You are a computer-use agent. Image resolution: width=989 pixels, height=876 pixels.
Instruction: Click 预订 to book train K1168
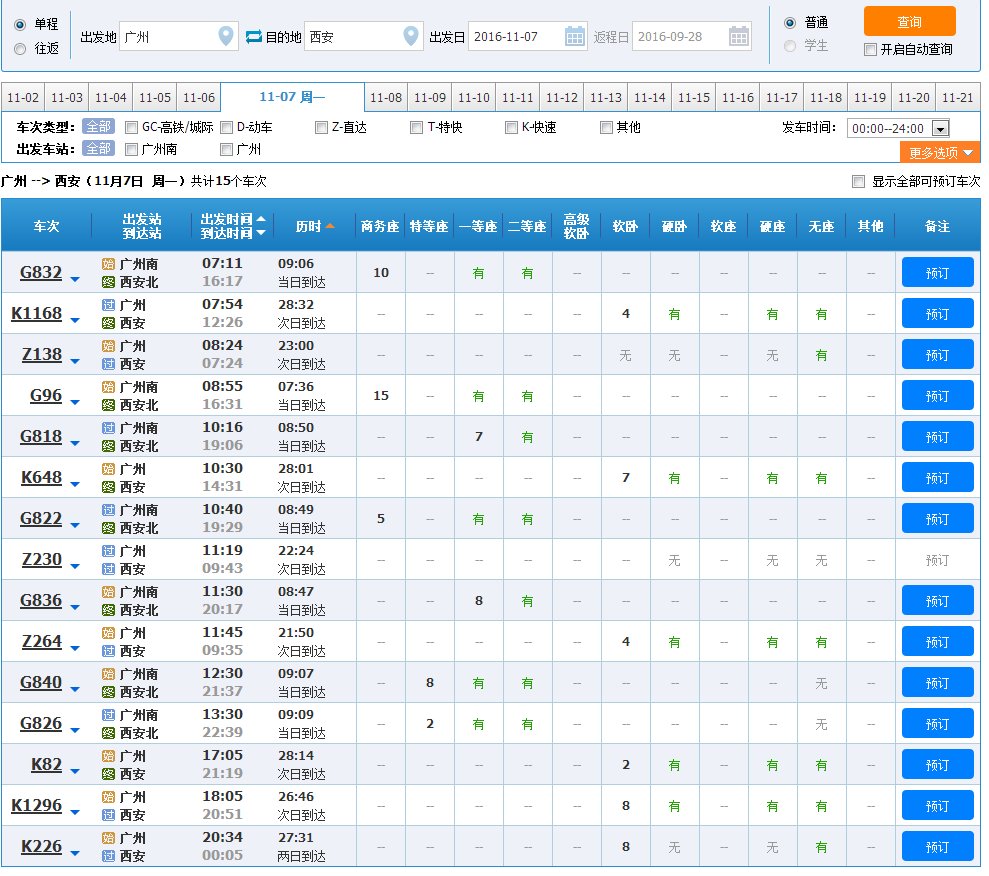tap(936, 313)
